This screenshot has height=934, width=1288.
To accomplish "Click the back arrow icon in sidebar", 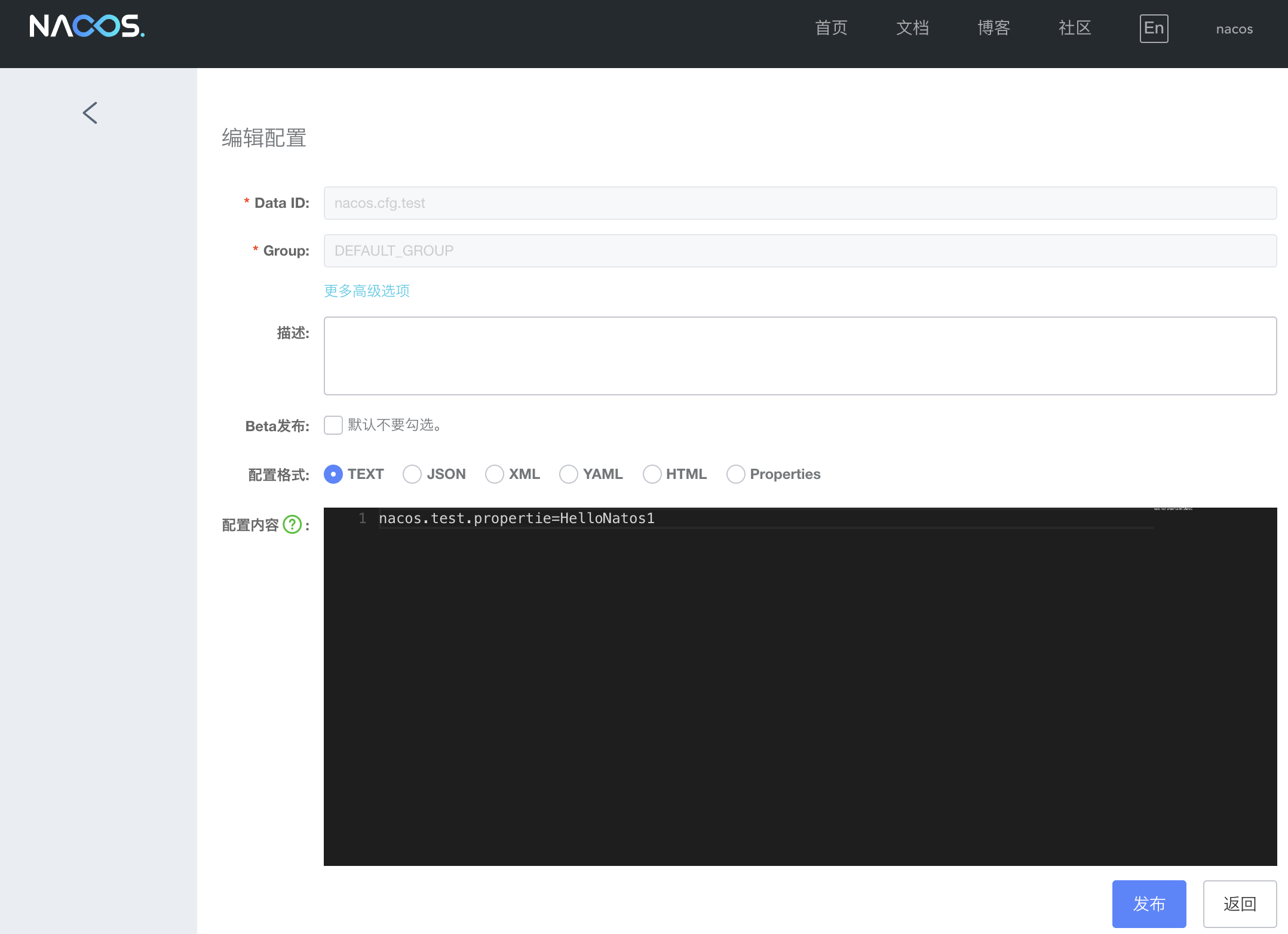I will coord(90,112).
